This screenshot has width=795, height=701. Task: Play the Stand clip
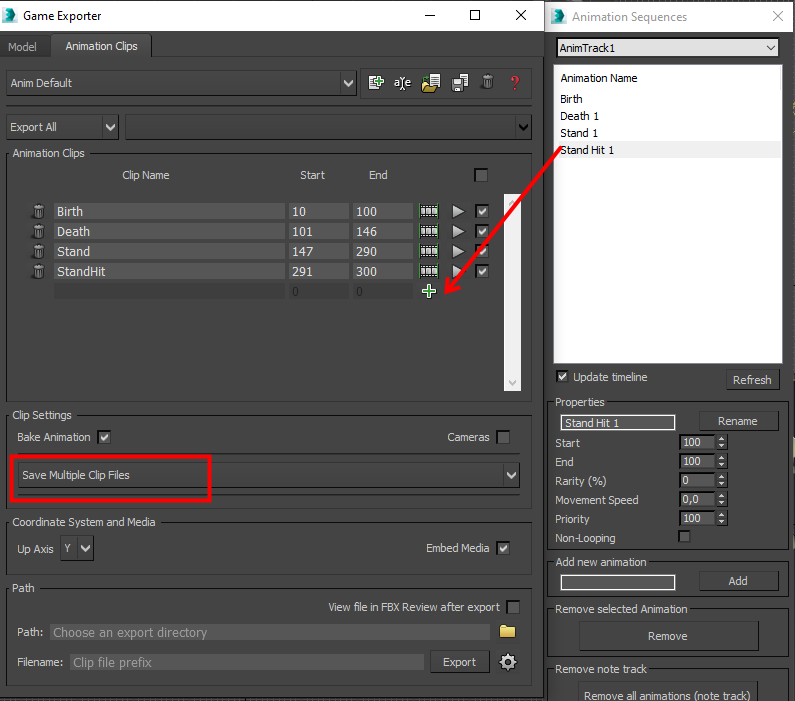click(x=458, y=251)
